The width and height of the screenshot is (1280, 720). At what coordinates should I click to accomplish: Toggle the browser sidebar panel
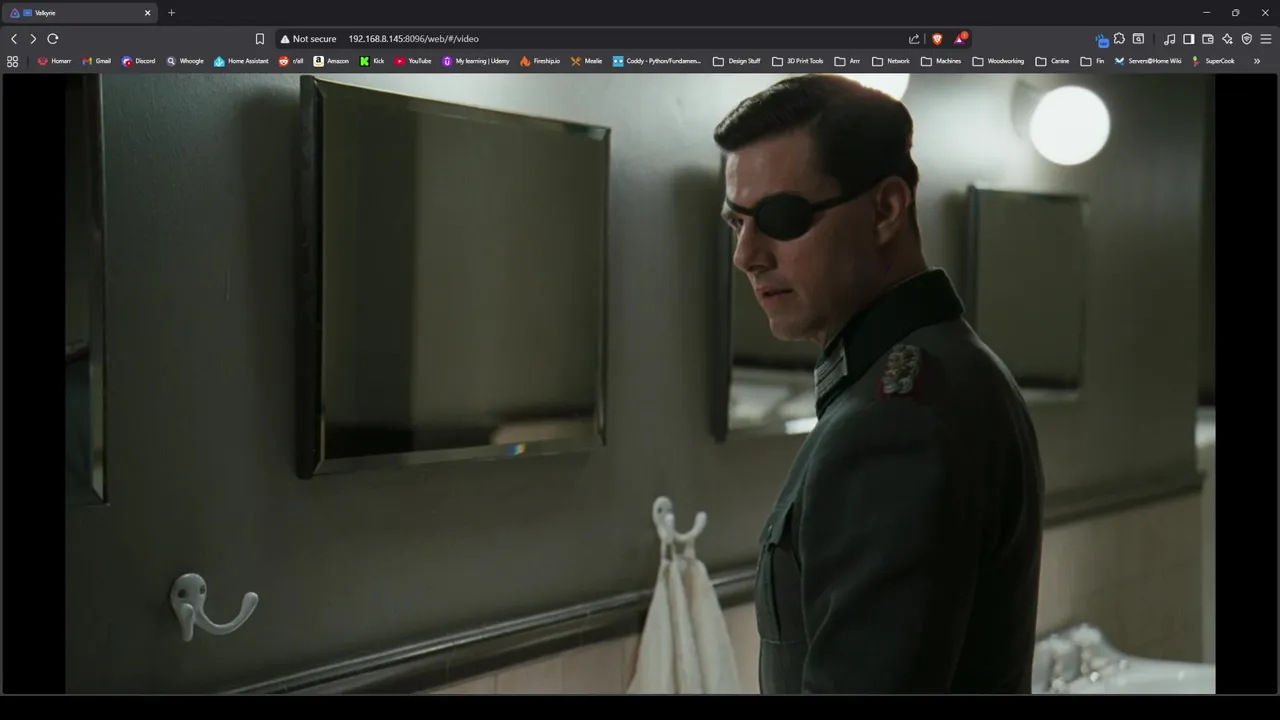click(1189, 39)
